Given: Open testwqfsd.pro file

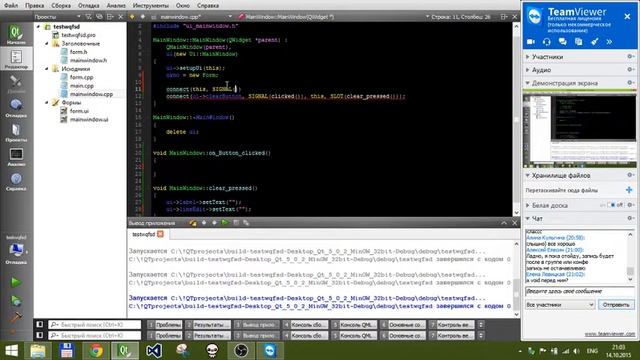Looking at the screenshot, I should (78, 35).
